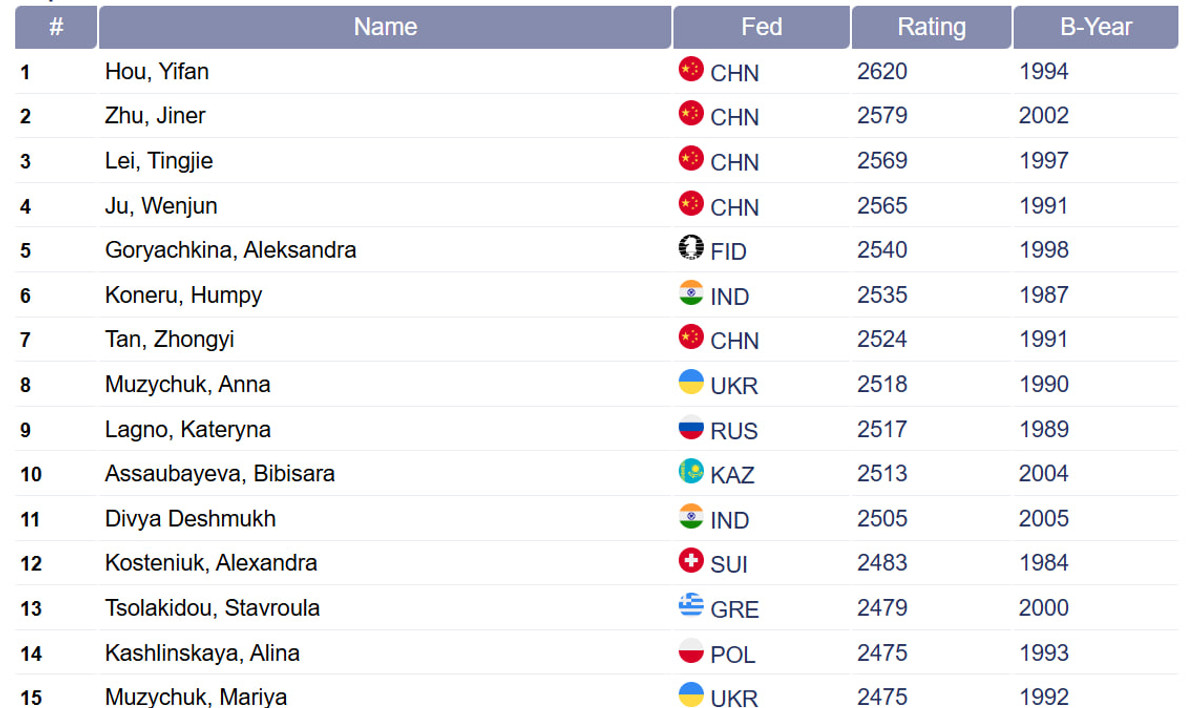Click the Kazakhstan flag beside Assaubayeva, Bibisara
Viewport: 1200px width, 708px height.
(x=691, y=471)
